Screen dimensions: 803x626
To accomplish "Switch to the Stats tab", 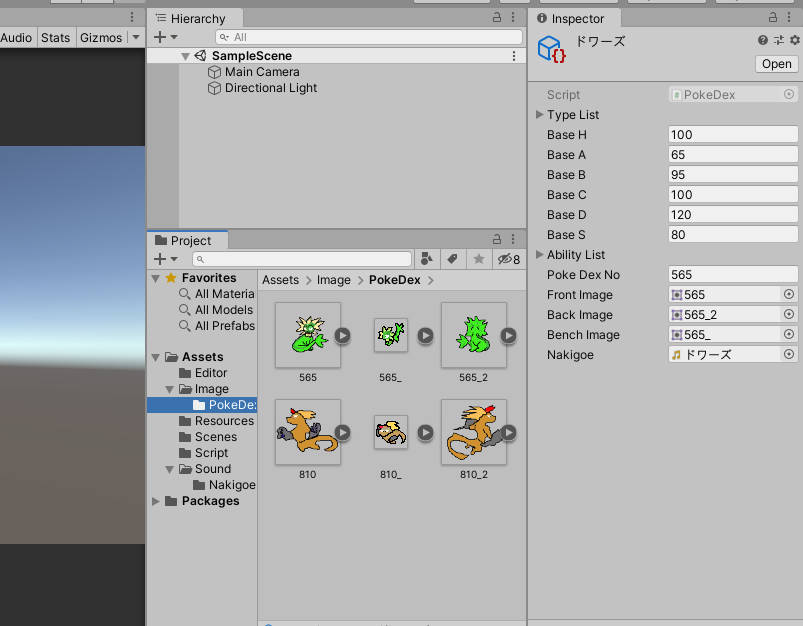I will [56, 37].
